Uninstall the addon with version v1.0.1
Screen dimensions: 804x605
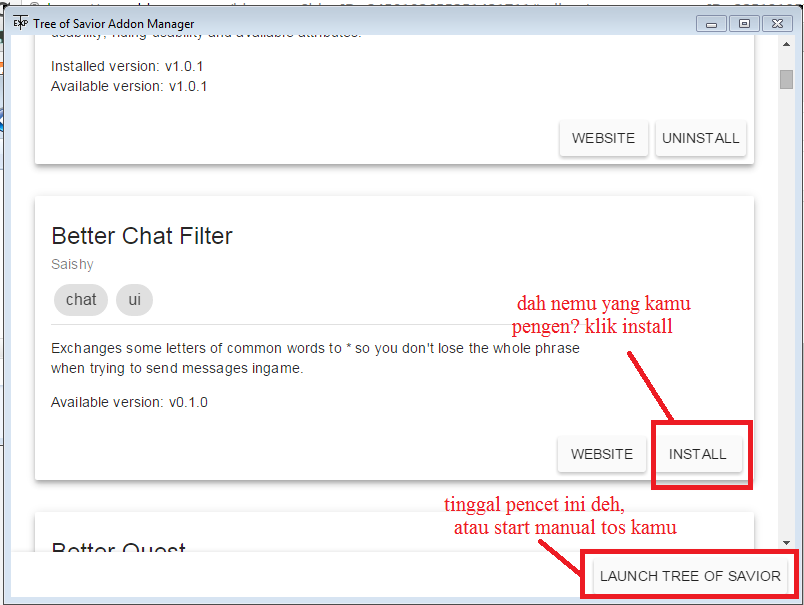(700, 138)
